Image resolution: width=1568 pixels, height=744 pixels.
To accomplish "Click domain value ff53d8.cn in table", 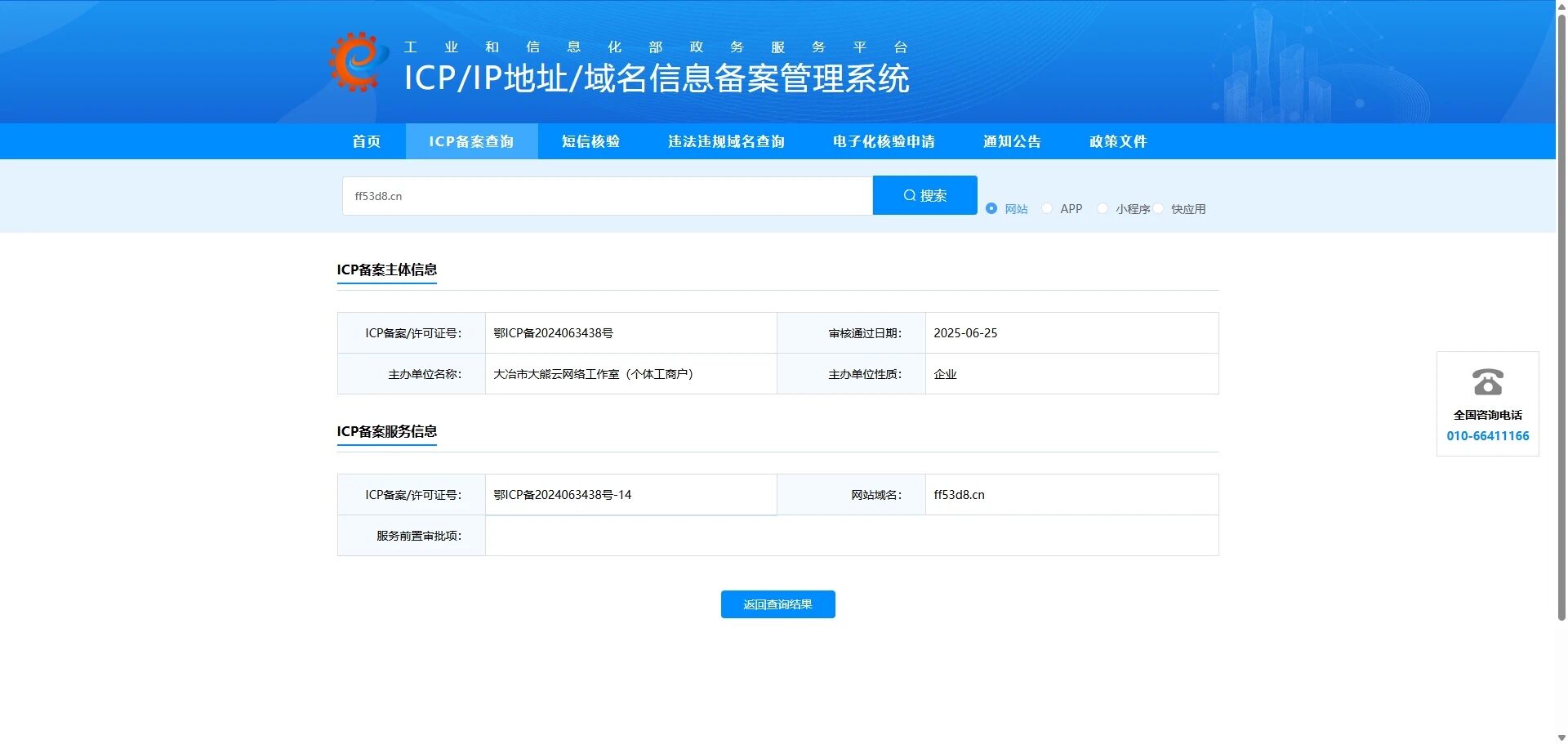I will pos(959,495).
